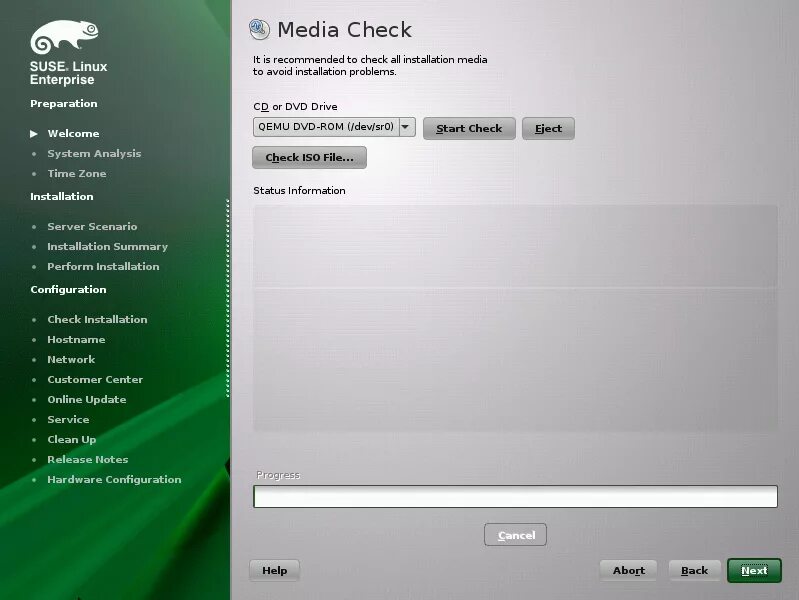Click the Status Information label
The height and width of the screenshot is (600, 799).
(299, 191)
